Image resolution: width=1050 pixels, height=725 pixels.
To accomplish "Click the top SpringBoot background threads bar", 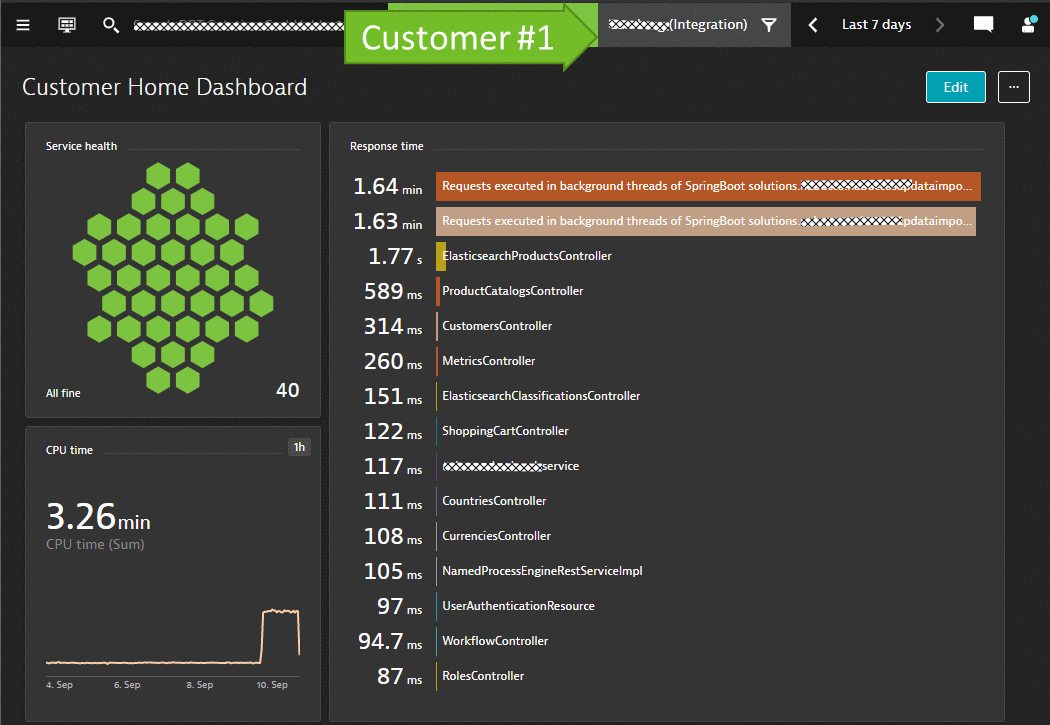I will coord(708,186).
